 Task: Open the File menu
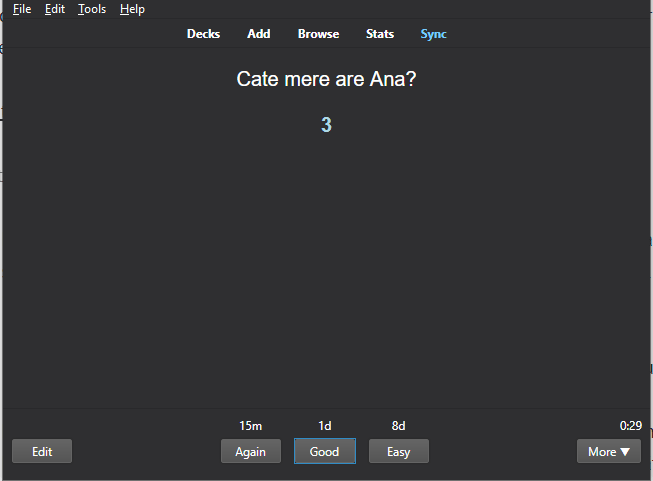(22, 9)
